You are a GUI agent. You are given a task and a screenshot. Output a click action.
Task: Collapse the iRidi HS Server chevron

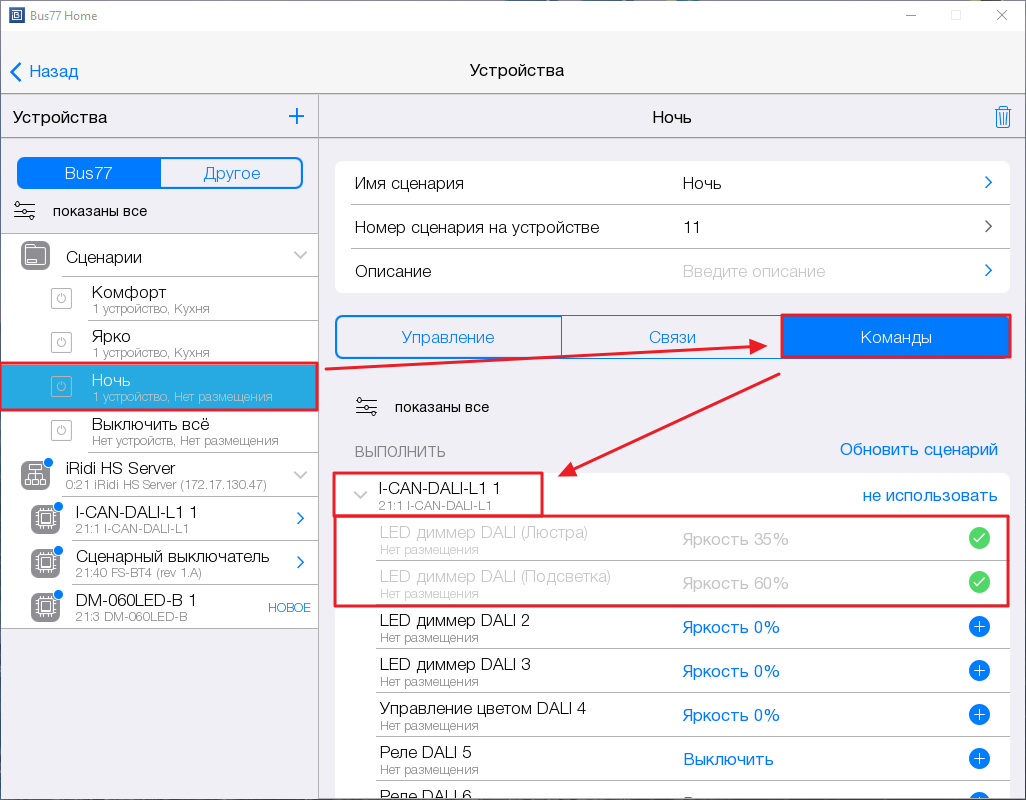[x=300, y=475]
